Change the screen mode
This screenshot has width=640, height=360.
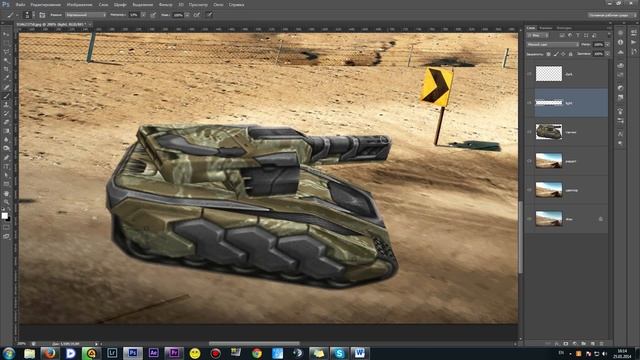coord(6,236)
